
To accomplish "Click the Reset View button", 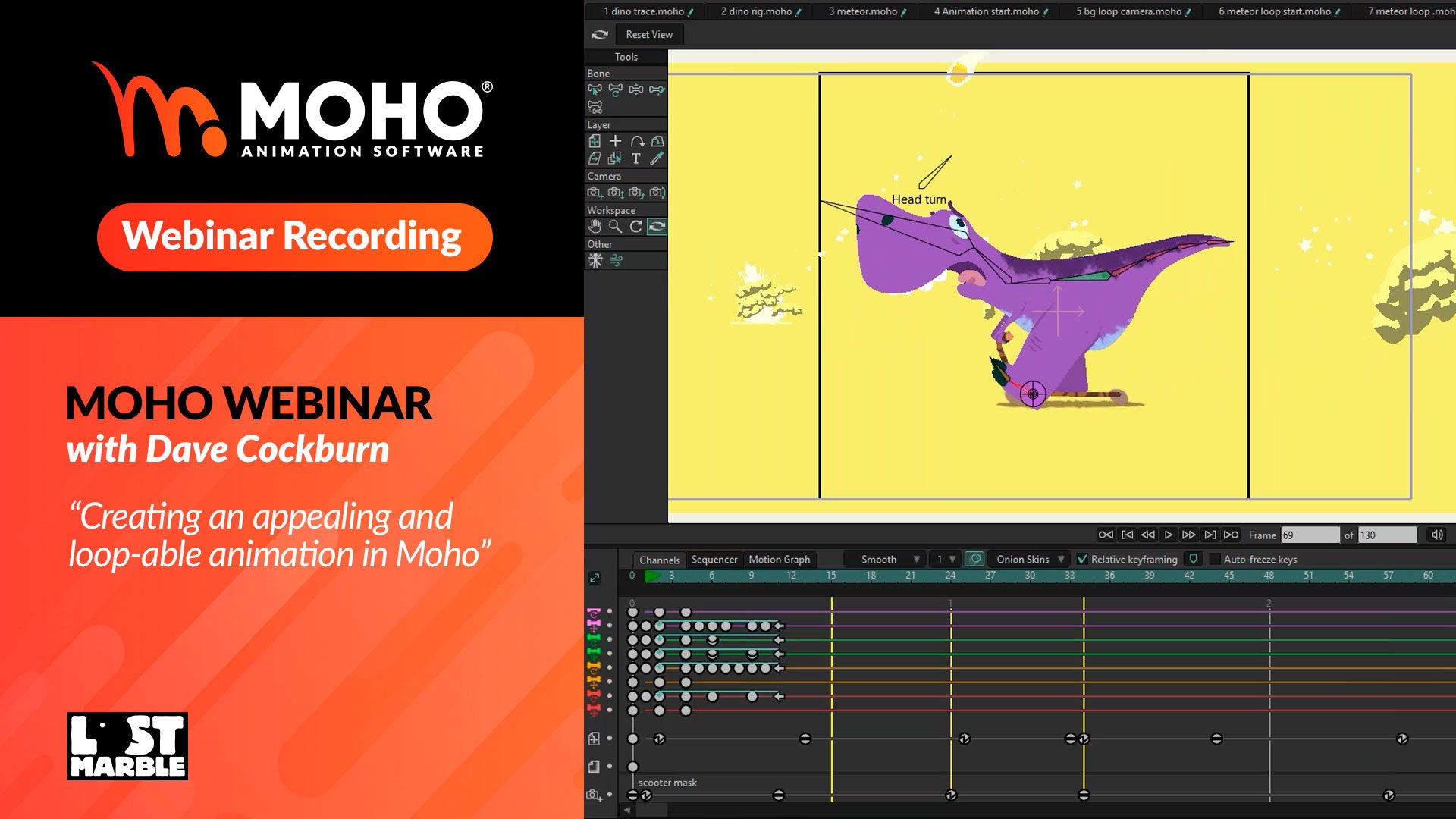I will (x=648, y=34).
